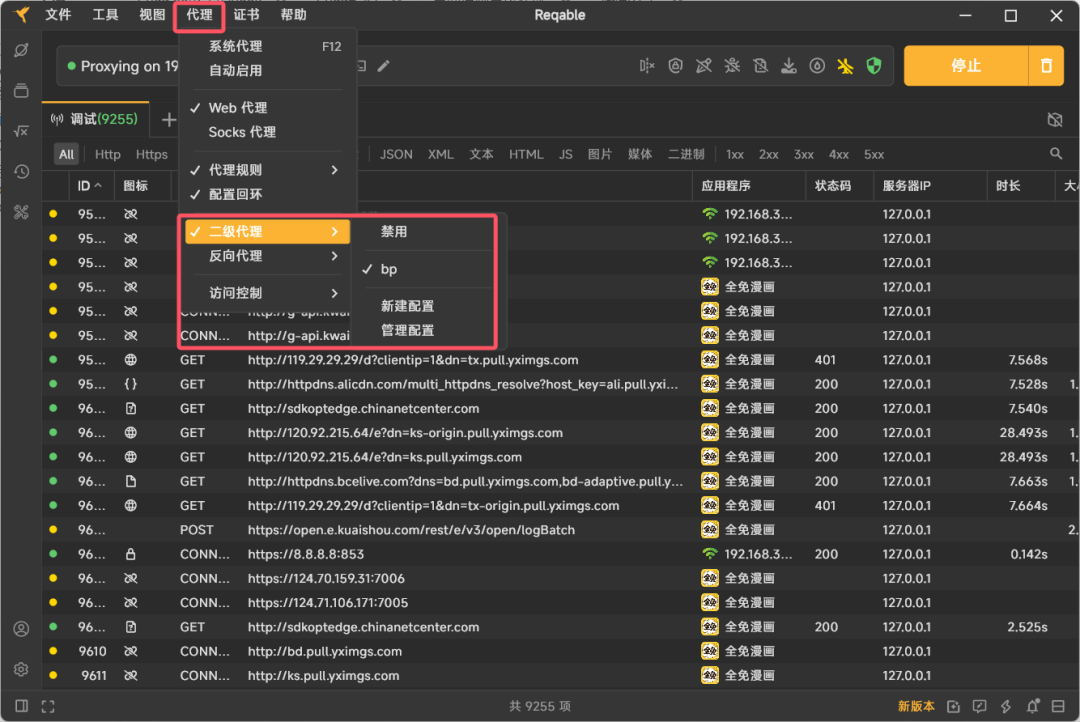Click the download icon in the toolbar

click(x=789, y=64)
